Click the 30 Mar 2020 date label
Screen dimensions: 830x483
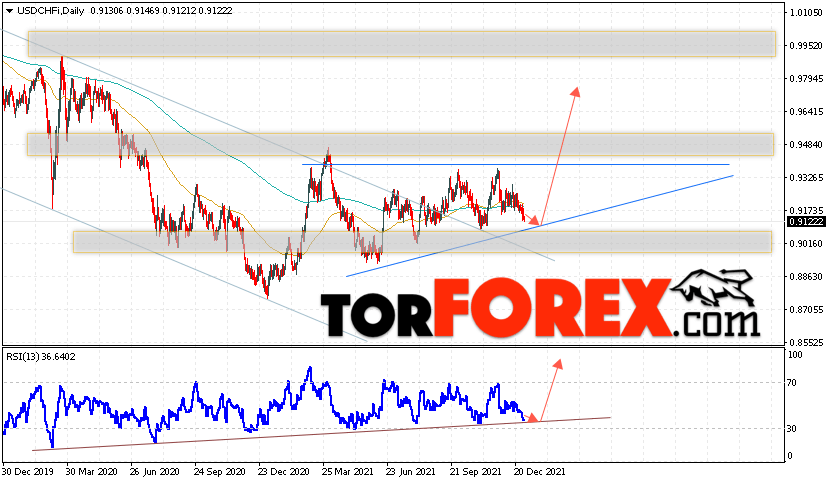92,471
